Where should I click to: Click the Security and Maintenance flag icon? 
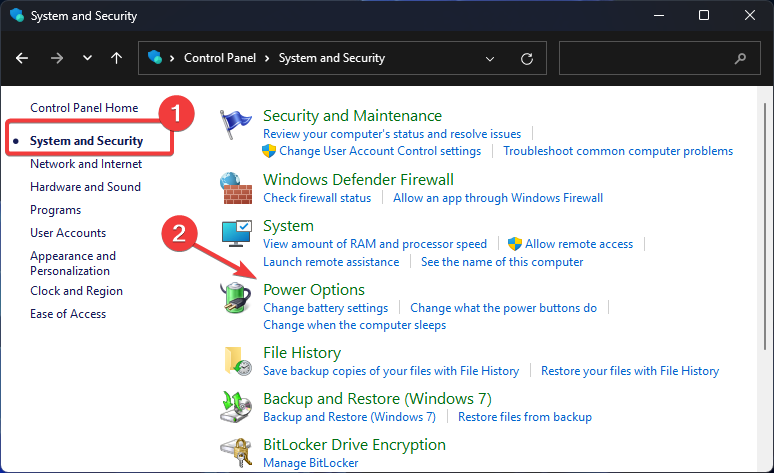point(235,124)
